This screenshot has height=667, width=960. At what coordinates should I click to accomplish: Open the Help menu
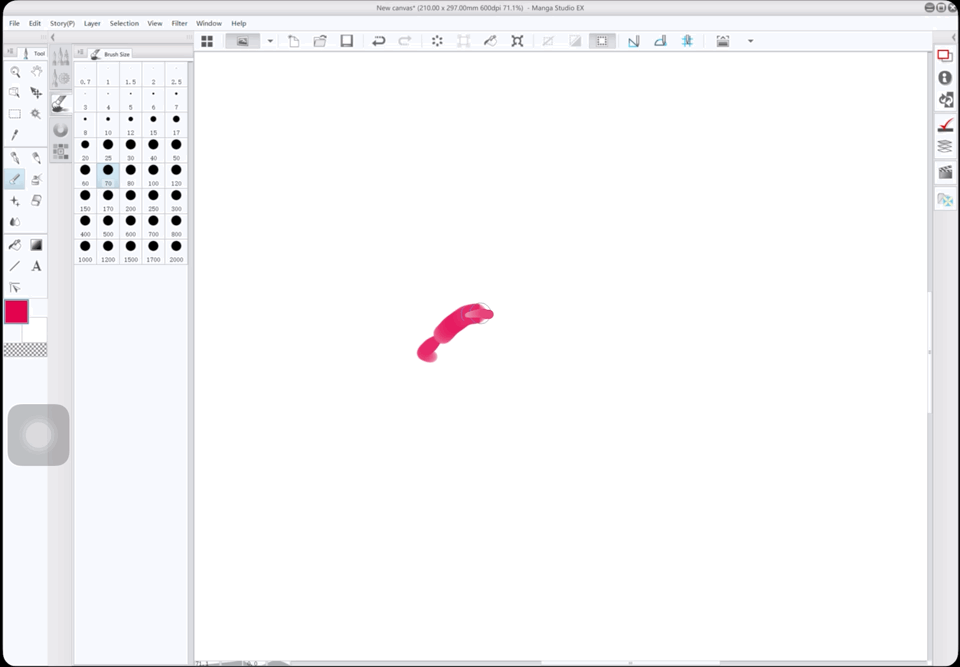[239, 23]
